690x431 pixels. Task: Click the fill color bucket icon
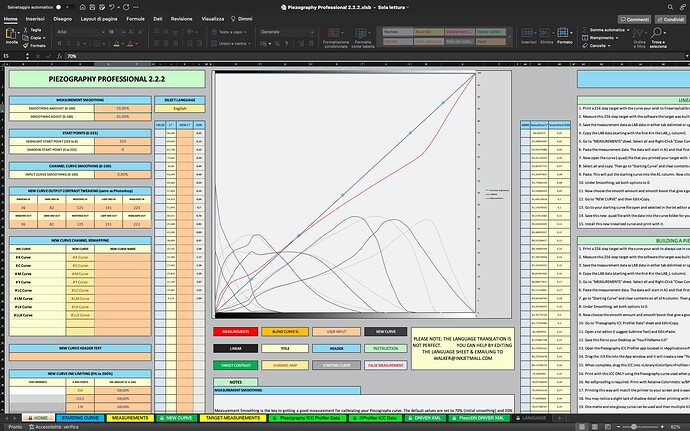(116, 44)
